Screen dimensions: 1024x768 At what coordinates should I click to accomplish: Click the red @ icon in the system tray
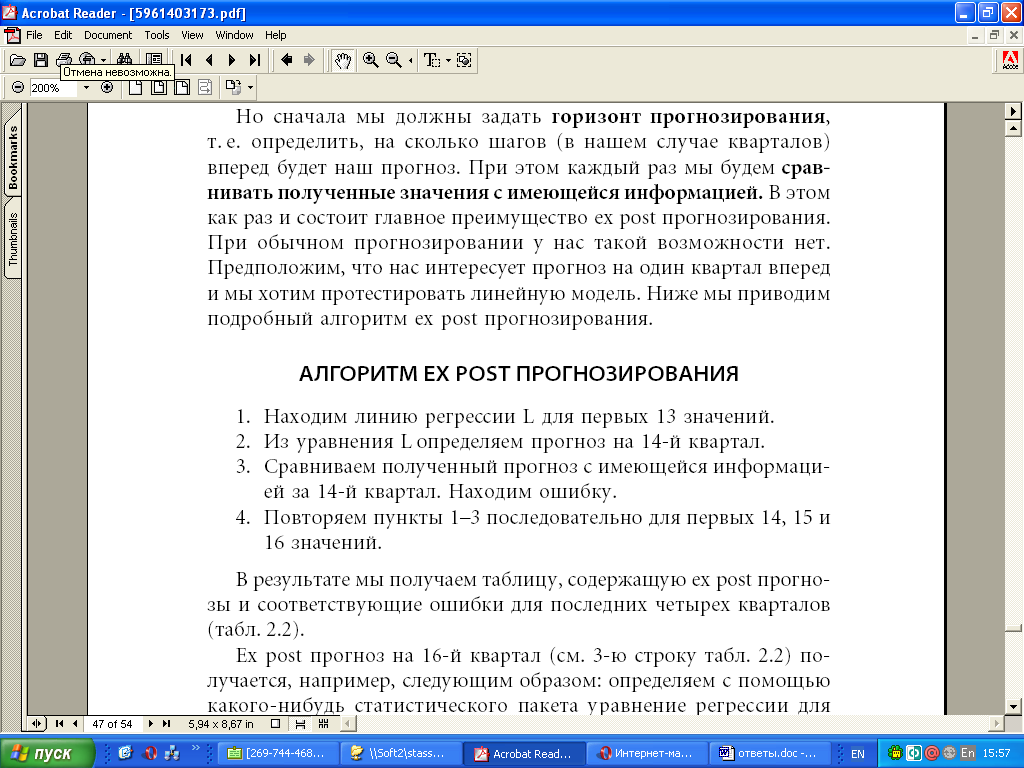pyautogui.click(x=931, y=753)
